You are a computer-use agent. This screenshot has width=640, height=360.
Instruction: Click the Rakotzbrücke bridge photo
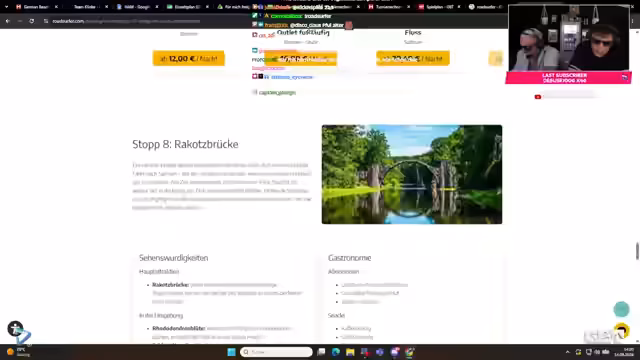(412, 174)
